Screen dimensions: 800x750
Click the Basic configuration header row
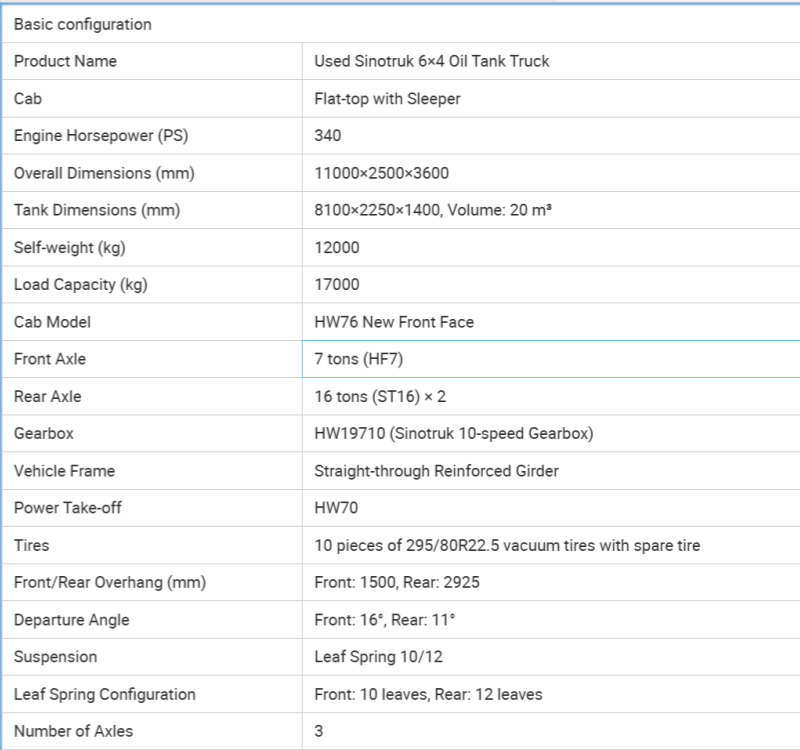point(400,24)
